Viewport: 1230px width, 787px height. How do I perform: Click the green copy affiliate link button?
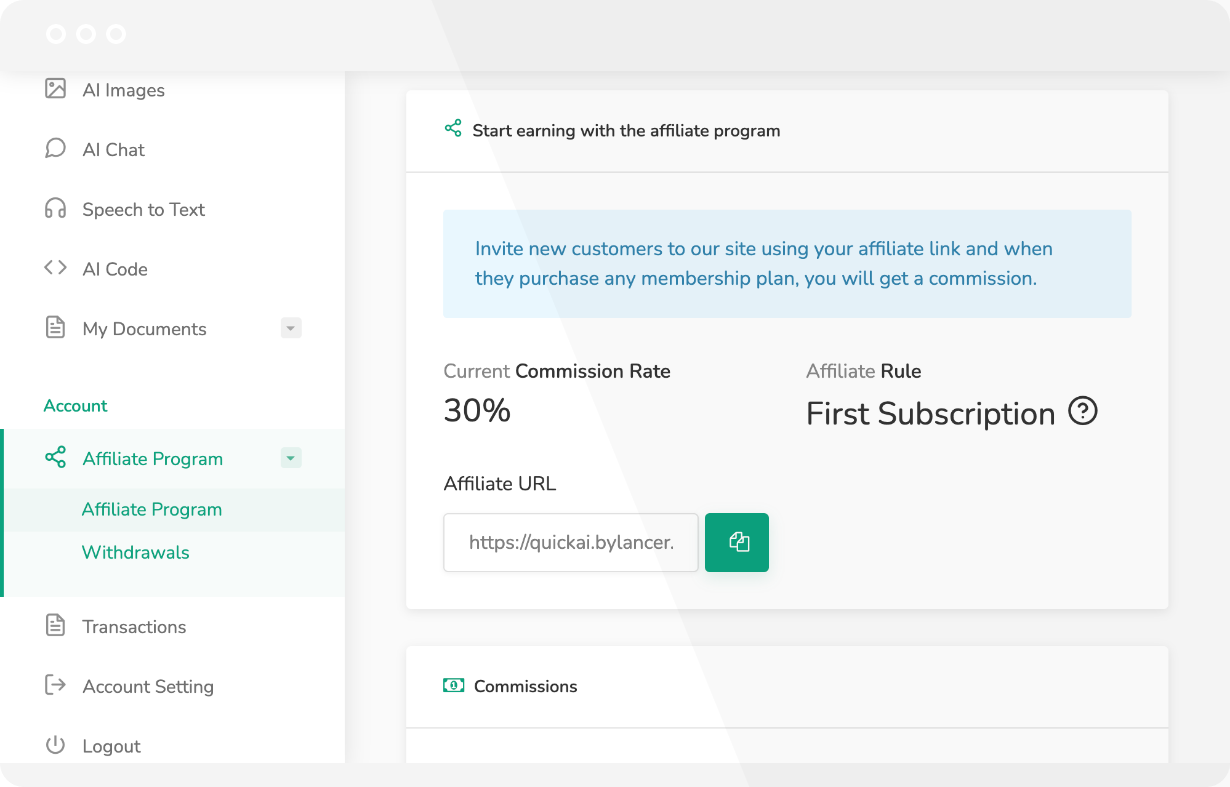point(737,542)
